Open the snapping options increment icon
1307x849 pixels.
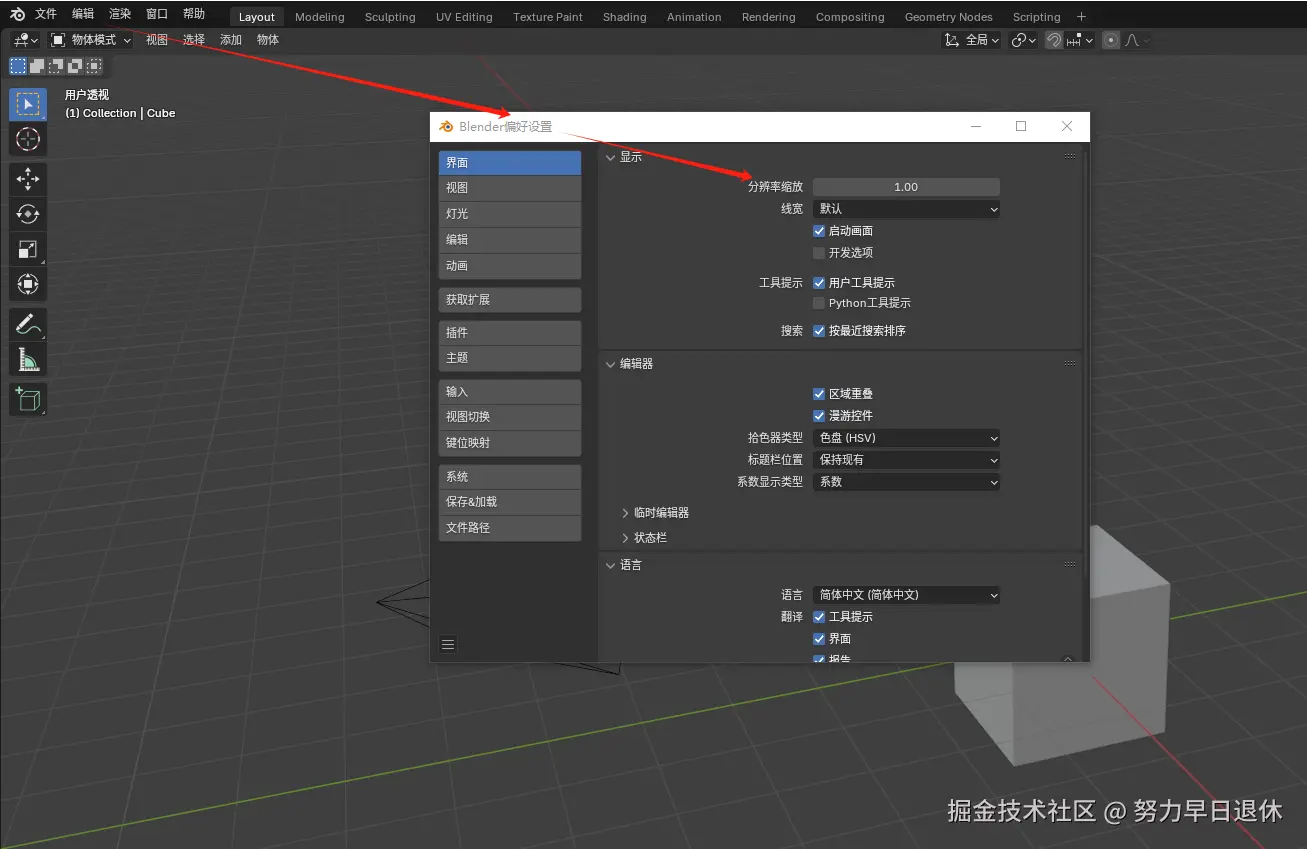[1078, 40]
